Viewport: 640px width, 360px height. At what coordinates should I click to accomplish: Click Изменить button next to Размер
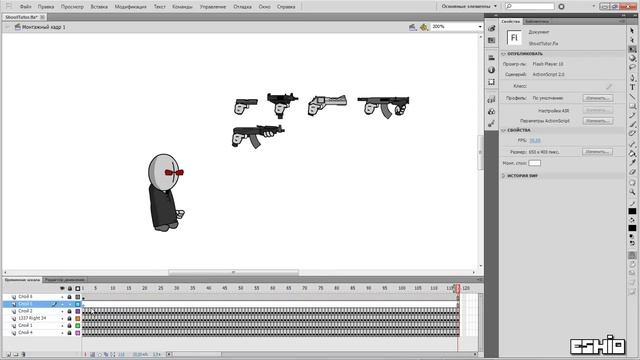(598, 152)
